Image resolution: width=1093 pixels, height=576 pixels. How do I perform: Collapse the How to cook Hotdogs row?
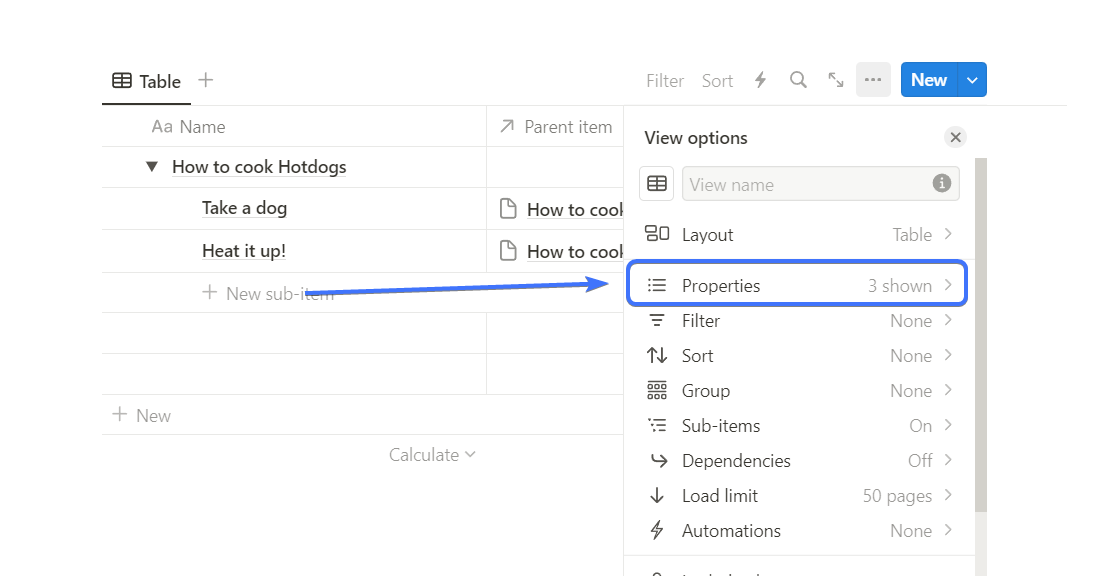pyautogui.click(x=152, y=167)
